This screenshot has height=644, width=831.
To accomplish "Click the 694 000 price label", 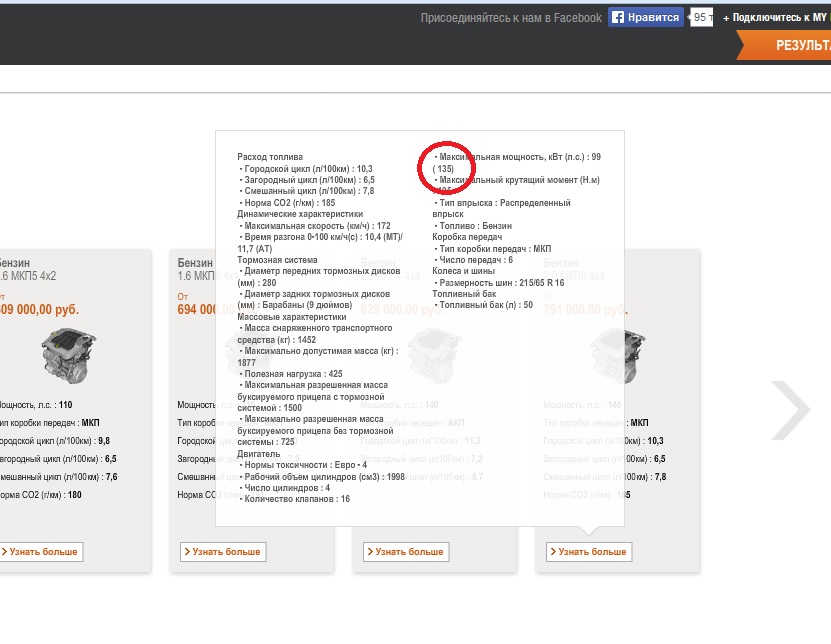I will [196, 310].
